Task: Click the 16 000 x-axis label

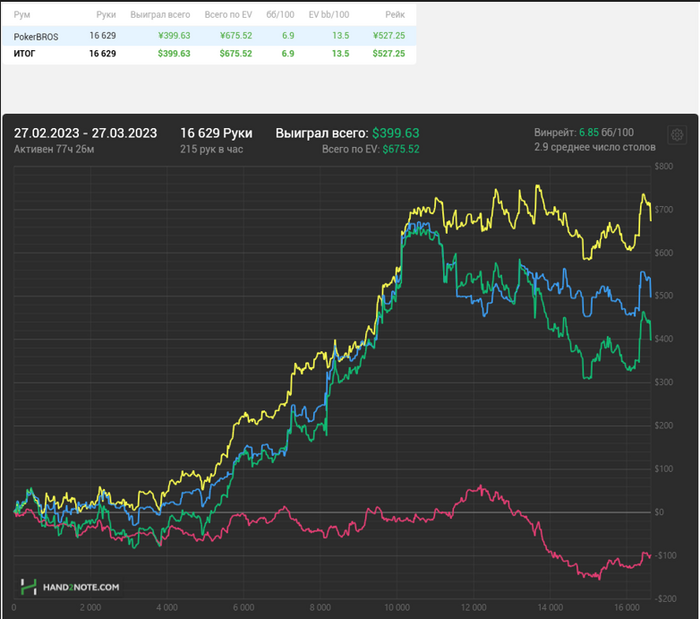Action: click(626, 607)
